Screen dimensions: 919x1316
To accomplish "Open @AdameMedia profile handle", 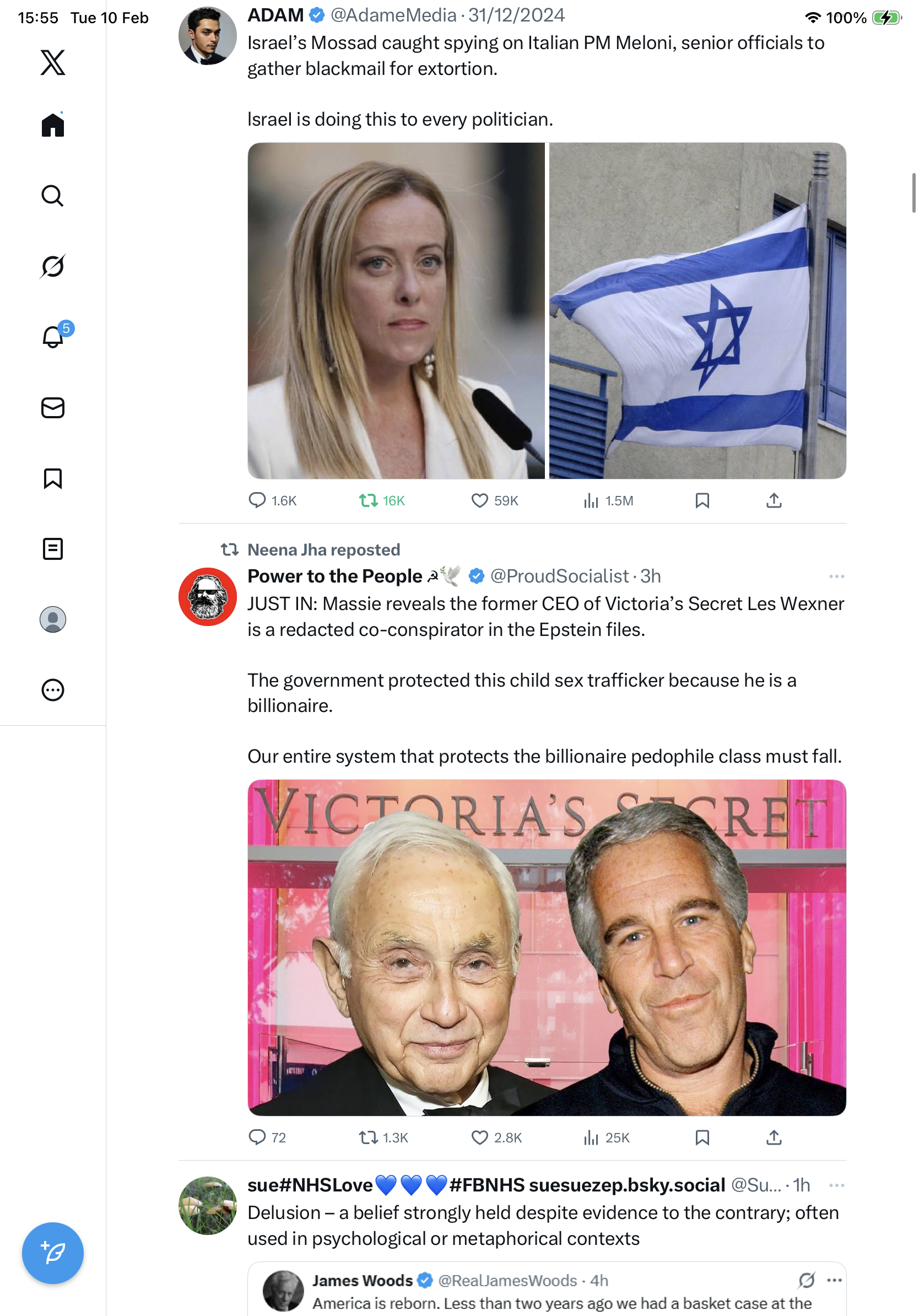I will click(393, 15).
